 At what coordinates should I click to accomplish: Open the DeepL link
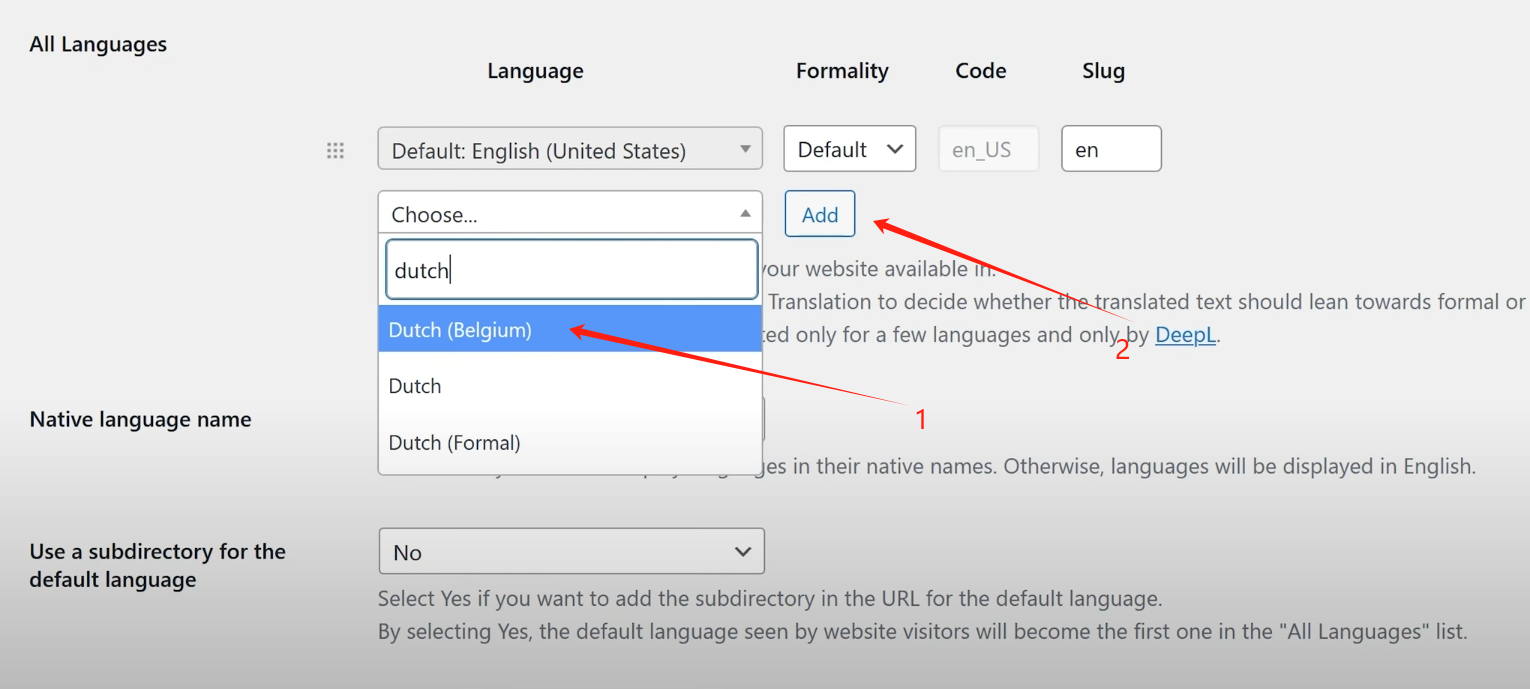click(x=1185, y=336)
